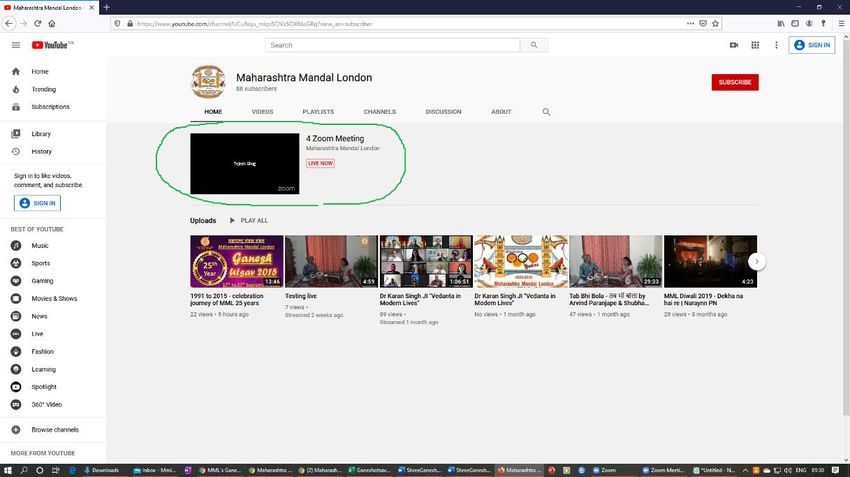The width and height of the screenshot is (850, 477).
Task: Open the YouTube apps grid icon
Action: 755,45
